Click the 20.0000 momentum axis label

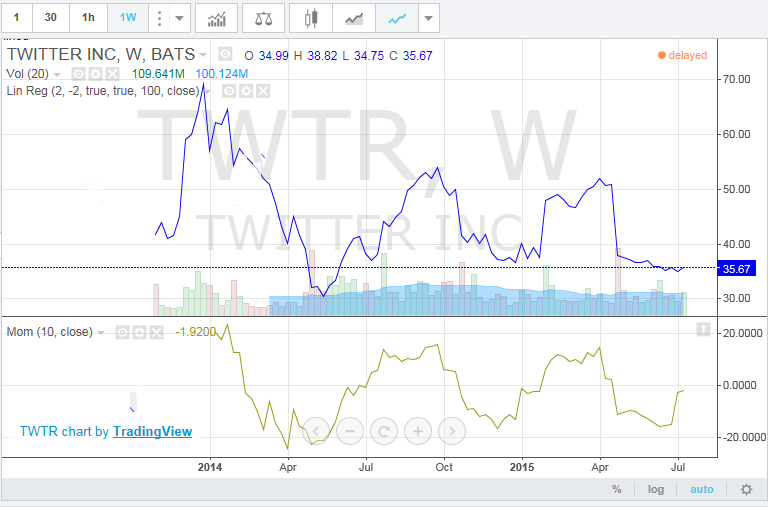743,333
